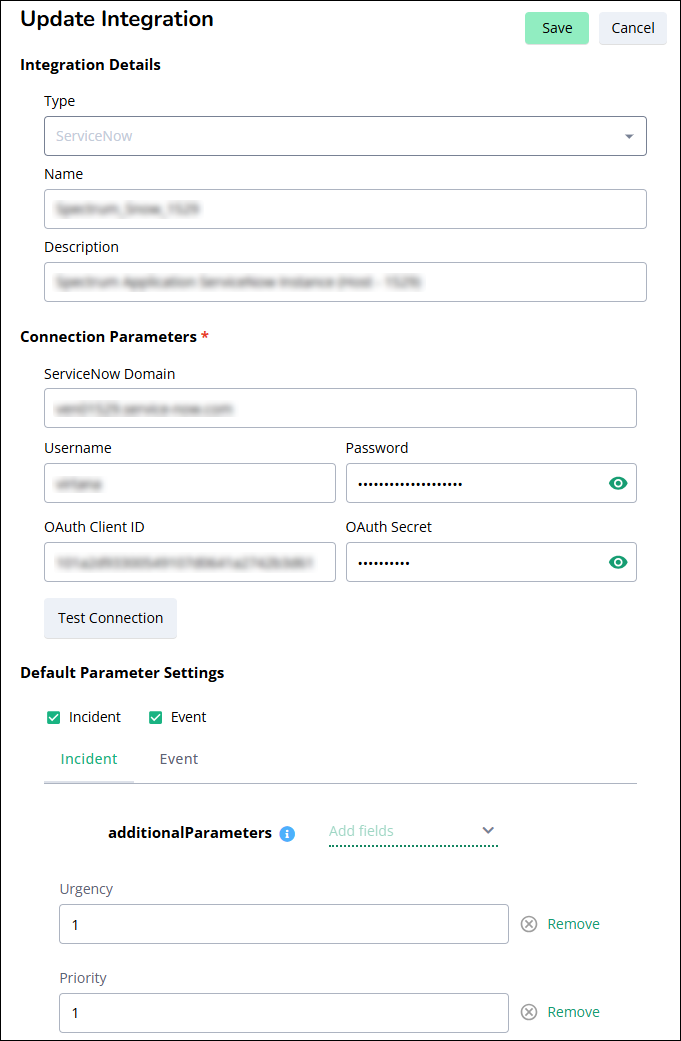Reveal the OAuth Secret with eye icon
681x1041 pixels.
pyautogui.click(x=618, y=562)
